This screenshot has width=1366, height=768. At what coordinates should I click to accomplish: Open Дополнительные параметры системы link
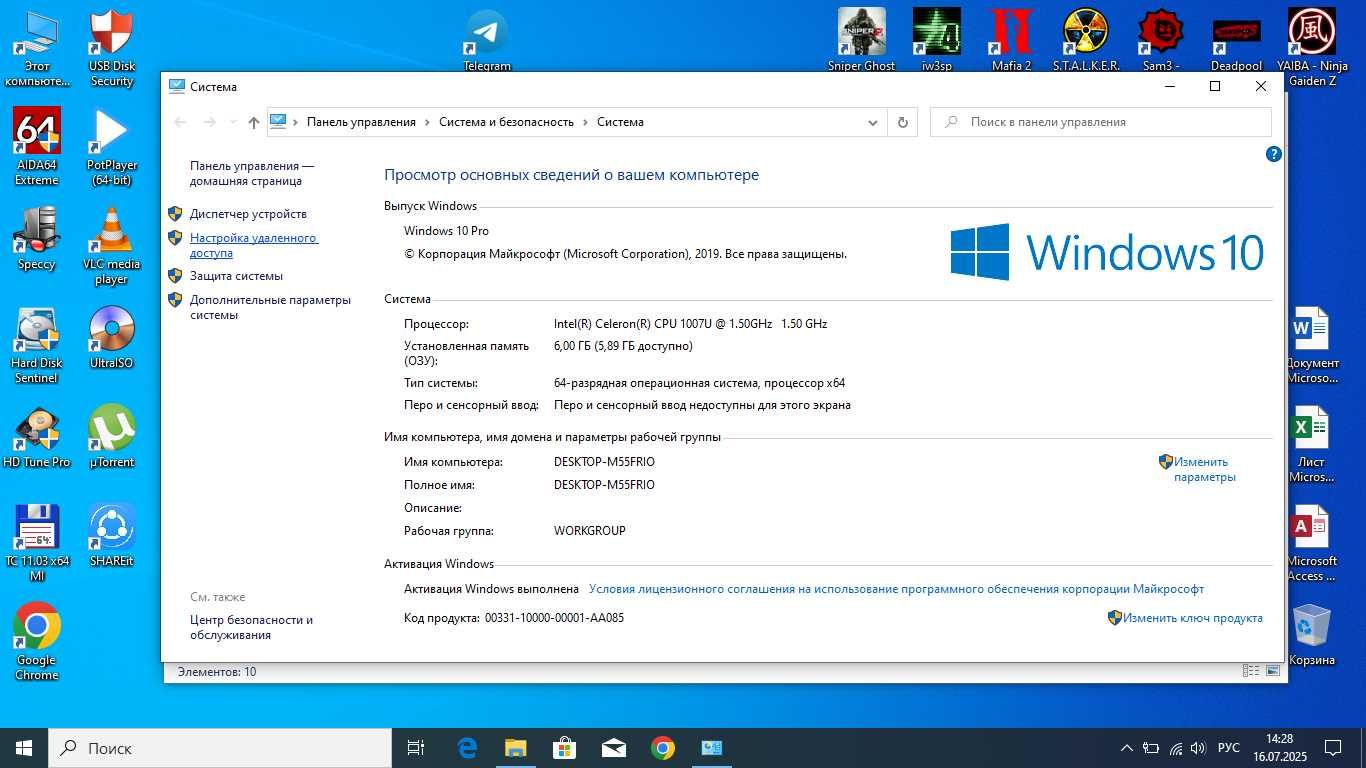tap(270, 307)
